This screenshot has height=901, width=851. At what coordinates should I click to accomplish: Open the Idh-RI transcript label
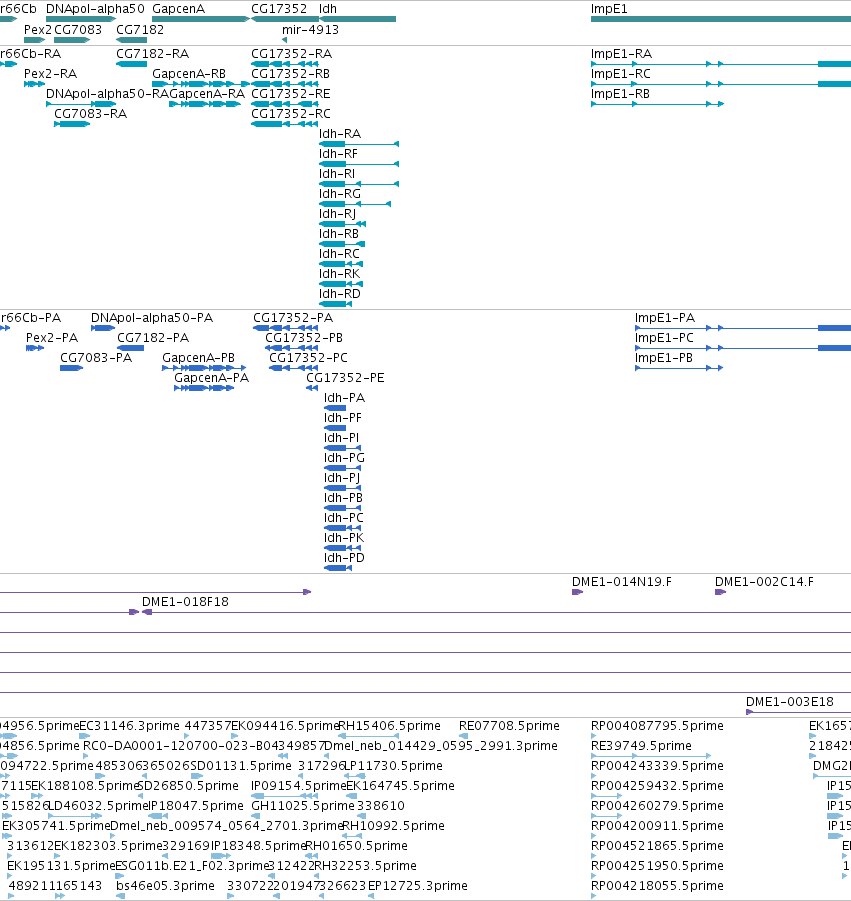point(337,174)
